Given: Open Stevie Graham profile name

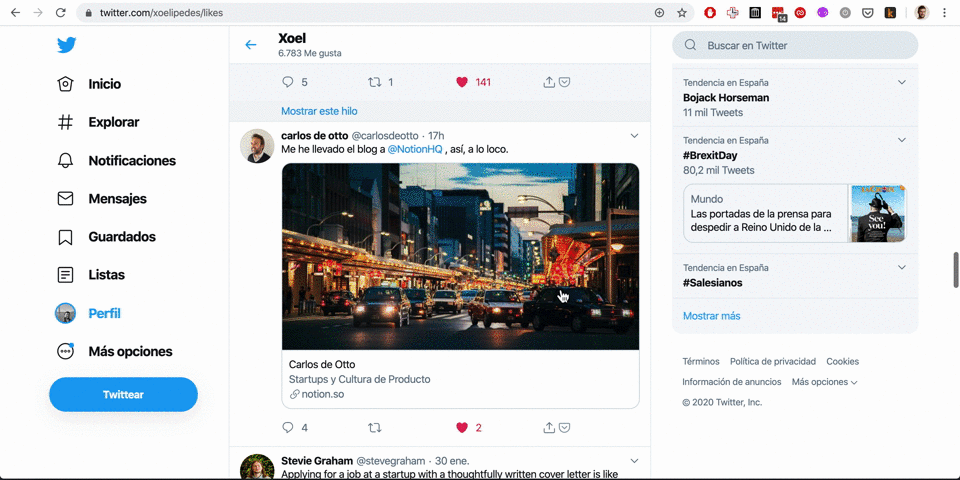Looking at the screenshot, I should coord(317,460).
